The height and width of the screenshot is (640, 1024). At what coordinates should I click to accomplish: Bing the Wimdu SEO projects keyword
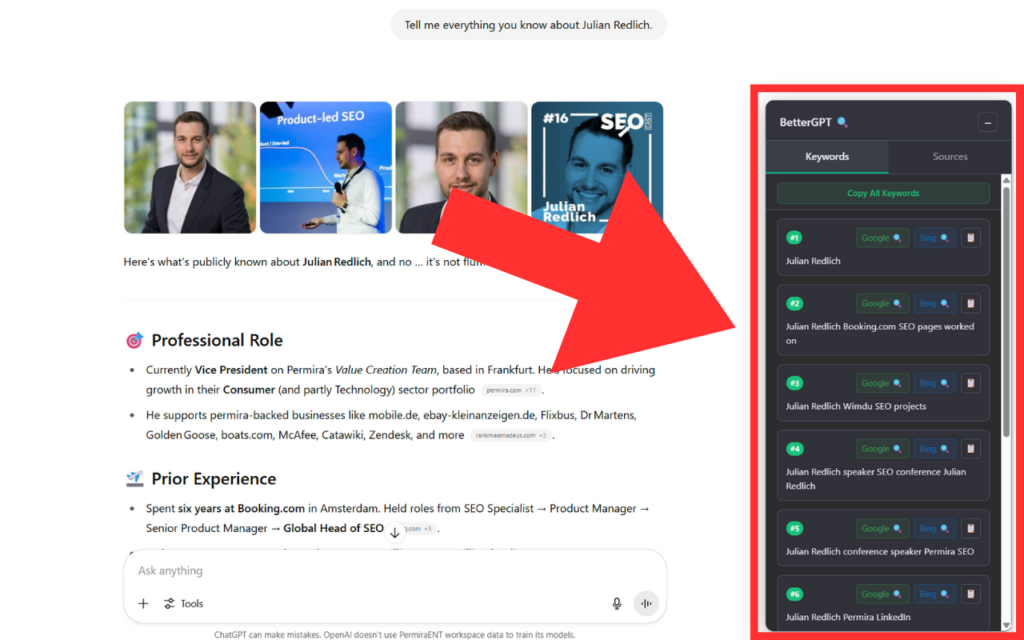935,383
